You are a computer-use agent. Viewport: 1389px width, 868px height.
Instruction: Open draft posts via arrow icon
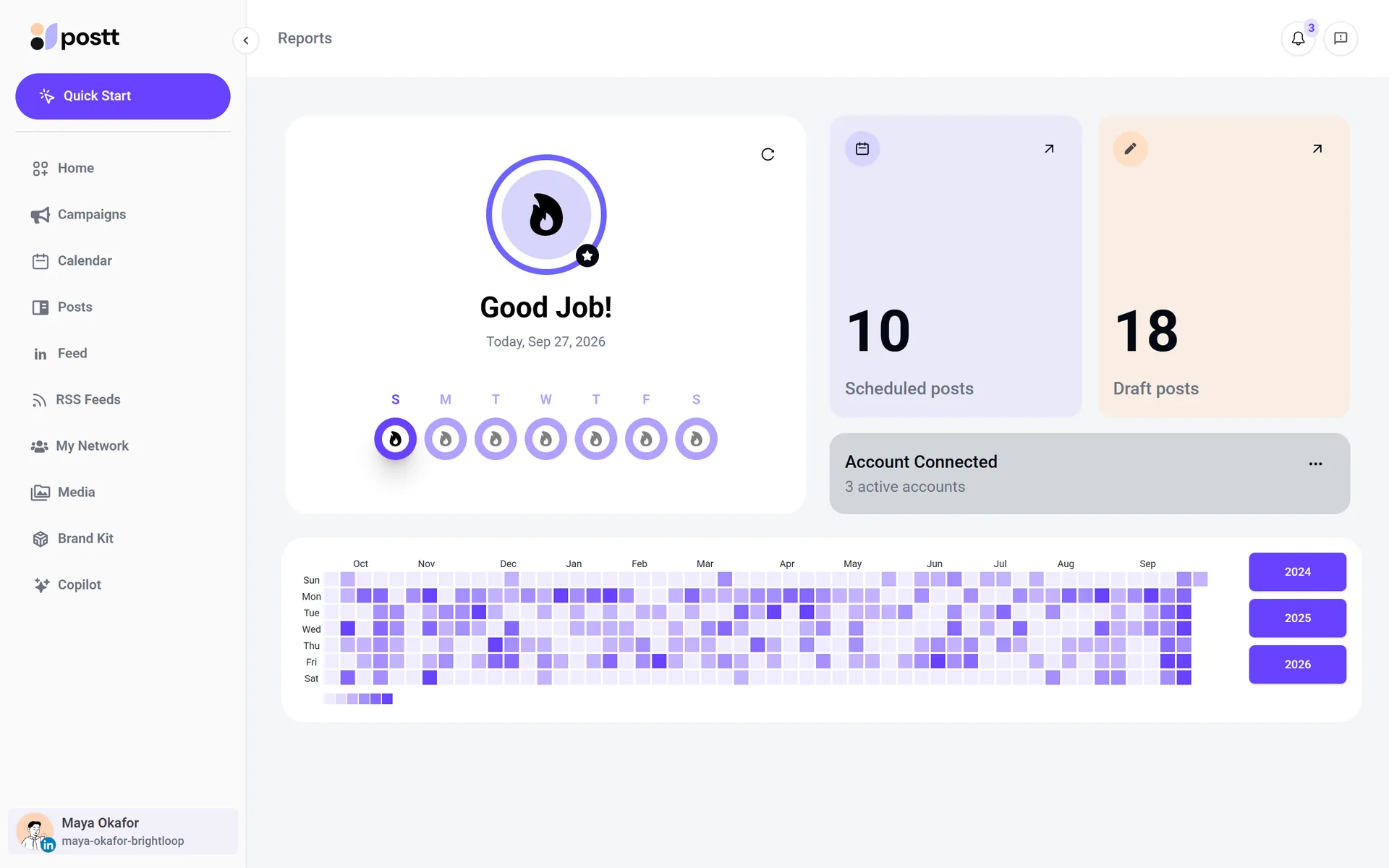point(1317,148)
